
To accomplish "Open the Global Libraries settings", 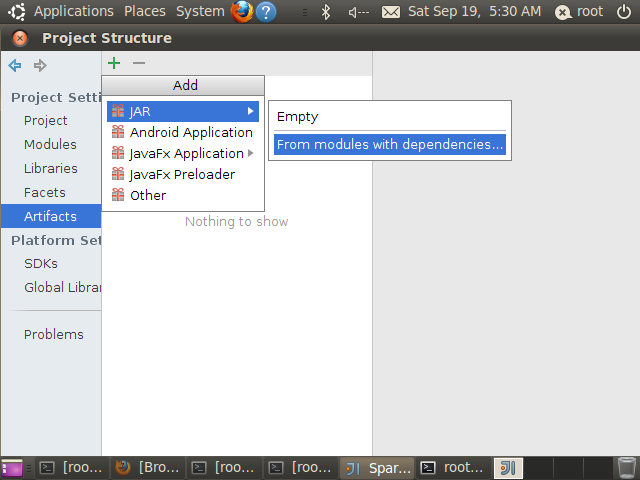I will click(62, 287).
